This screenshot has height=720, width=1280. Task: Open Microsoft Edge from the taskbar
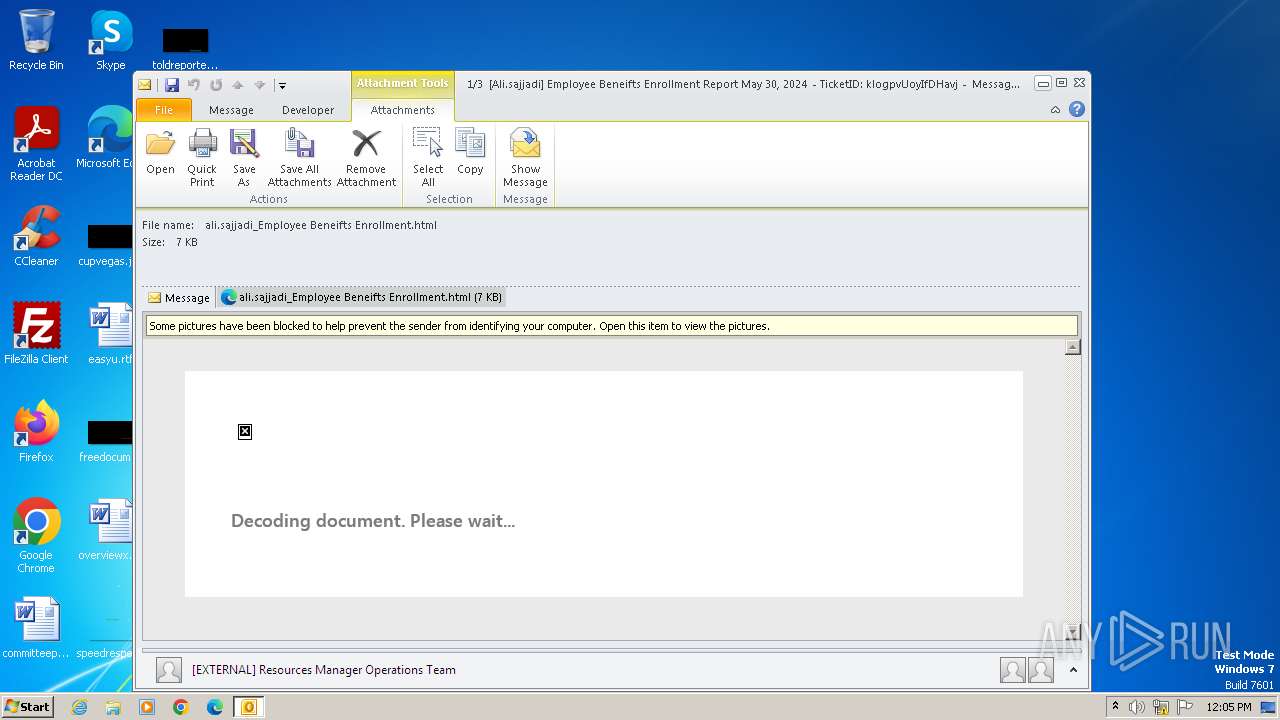click(x=215, y=707)
